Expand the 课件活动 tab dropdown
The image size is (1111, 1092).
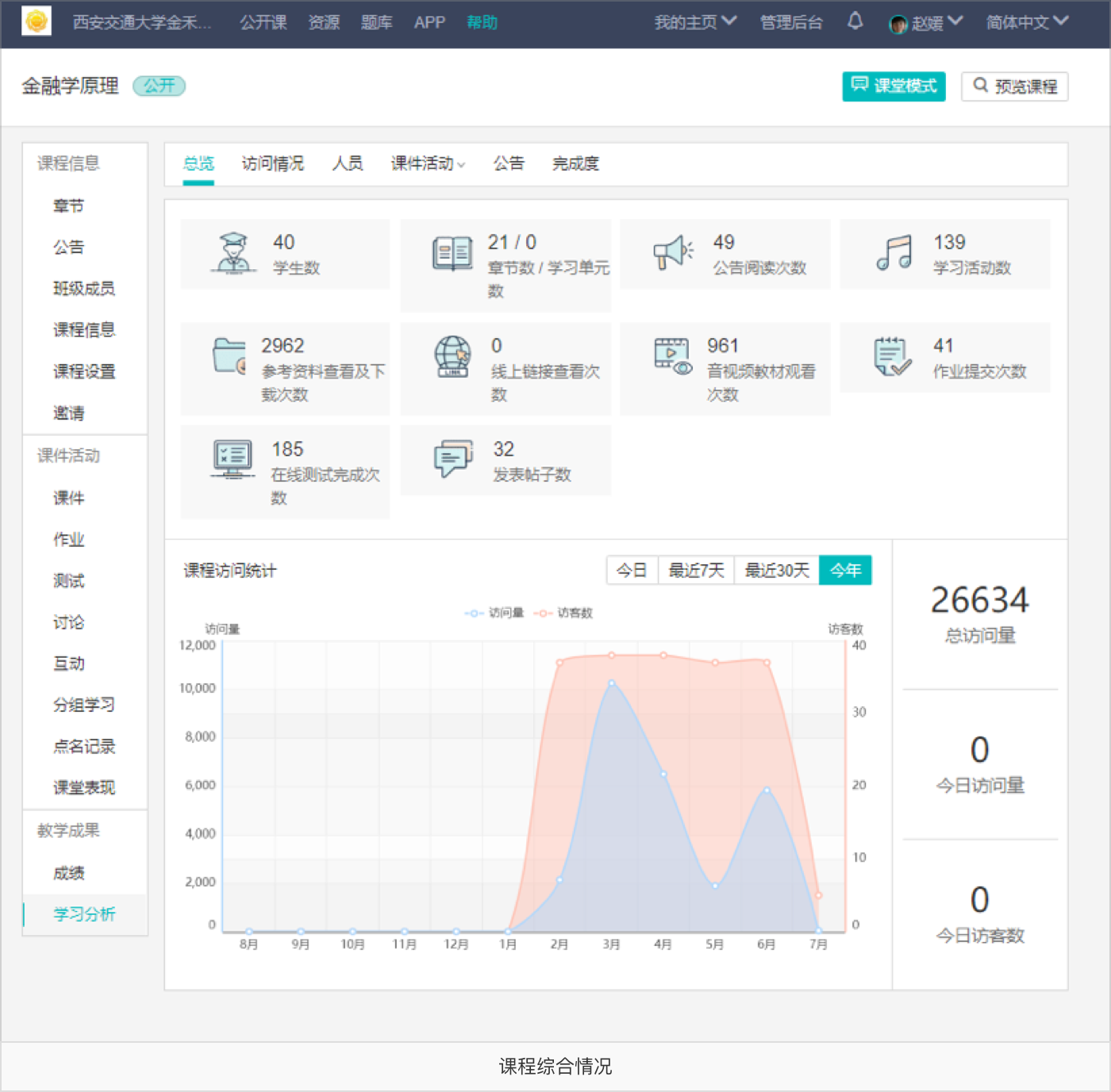click(427, 163)
